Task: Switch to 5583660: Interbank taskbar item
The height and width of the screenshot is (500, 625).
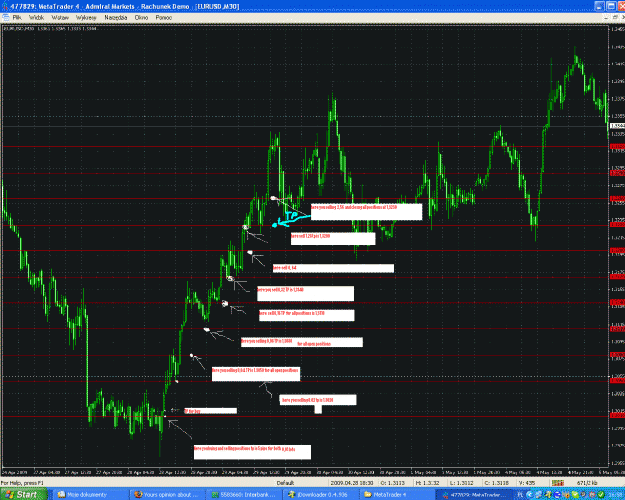Action: [246, 494]
